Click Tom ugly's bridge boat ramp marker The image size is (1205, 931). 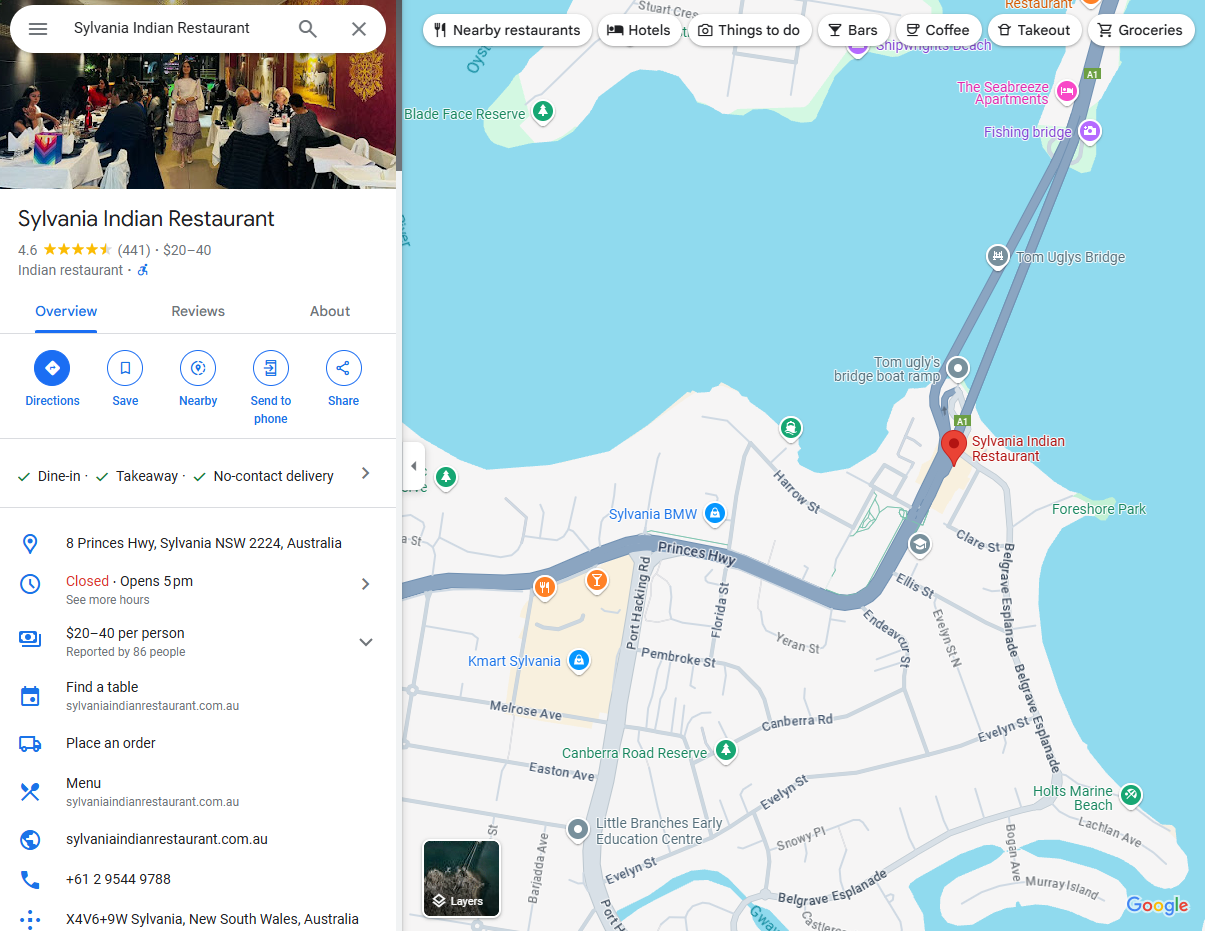click(x=958, y=368)
